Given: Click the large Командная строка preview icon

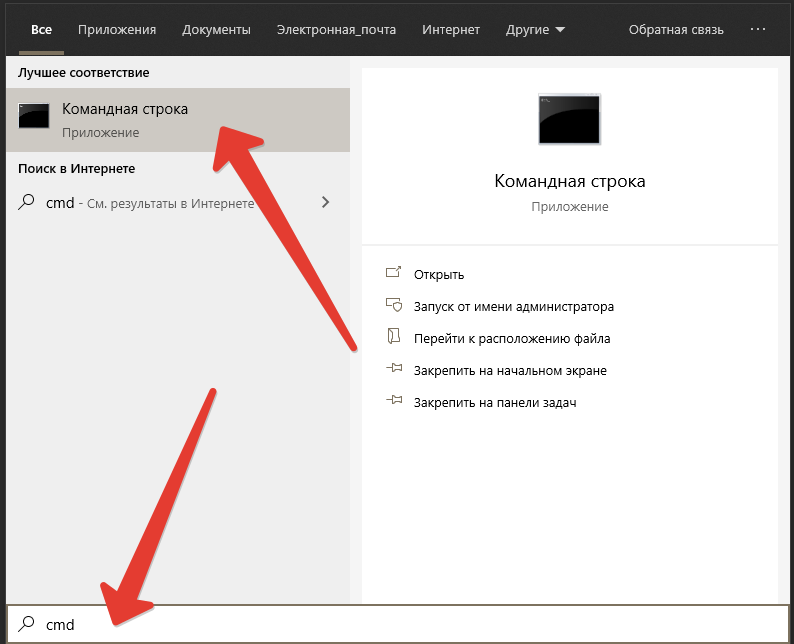Looking at the screenshot, I should point(569,120).
